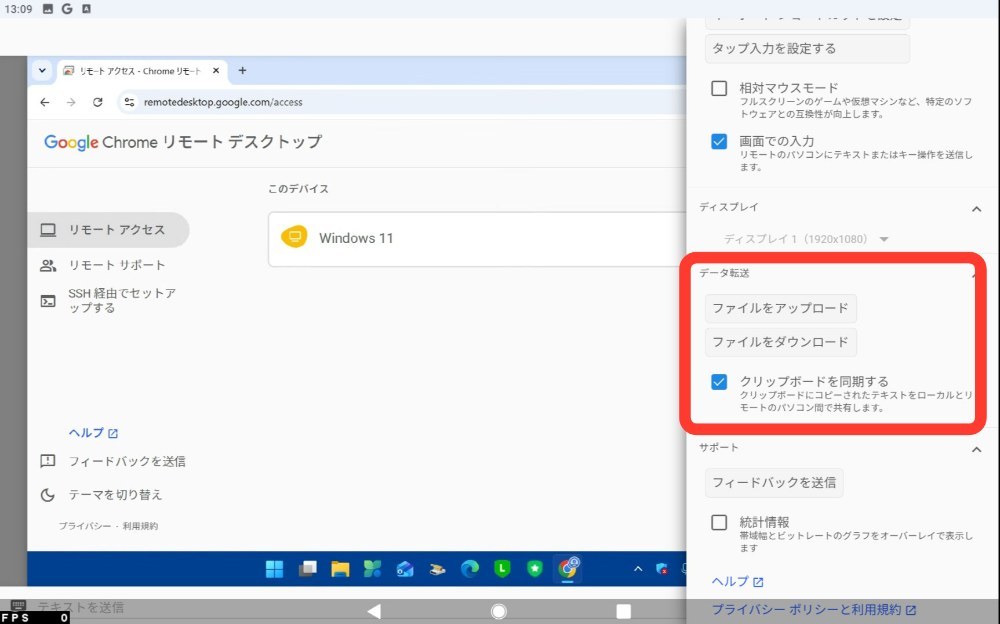Open the ヘルプ link in left sidebar
Image resolution: width=1000 pixels, height=624 pixels.
(x=93, y=433)
